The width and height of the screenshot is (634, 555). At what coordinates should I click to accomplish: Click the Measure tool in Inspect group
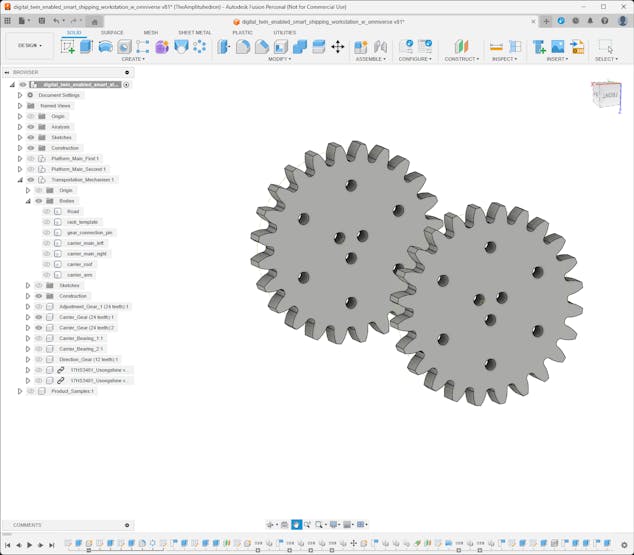[x=496, y=46]
